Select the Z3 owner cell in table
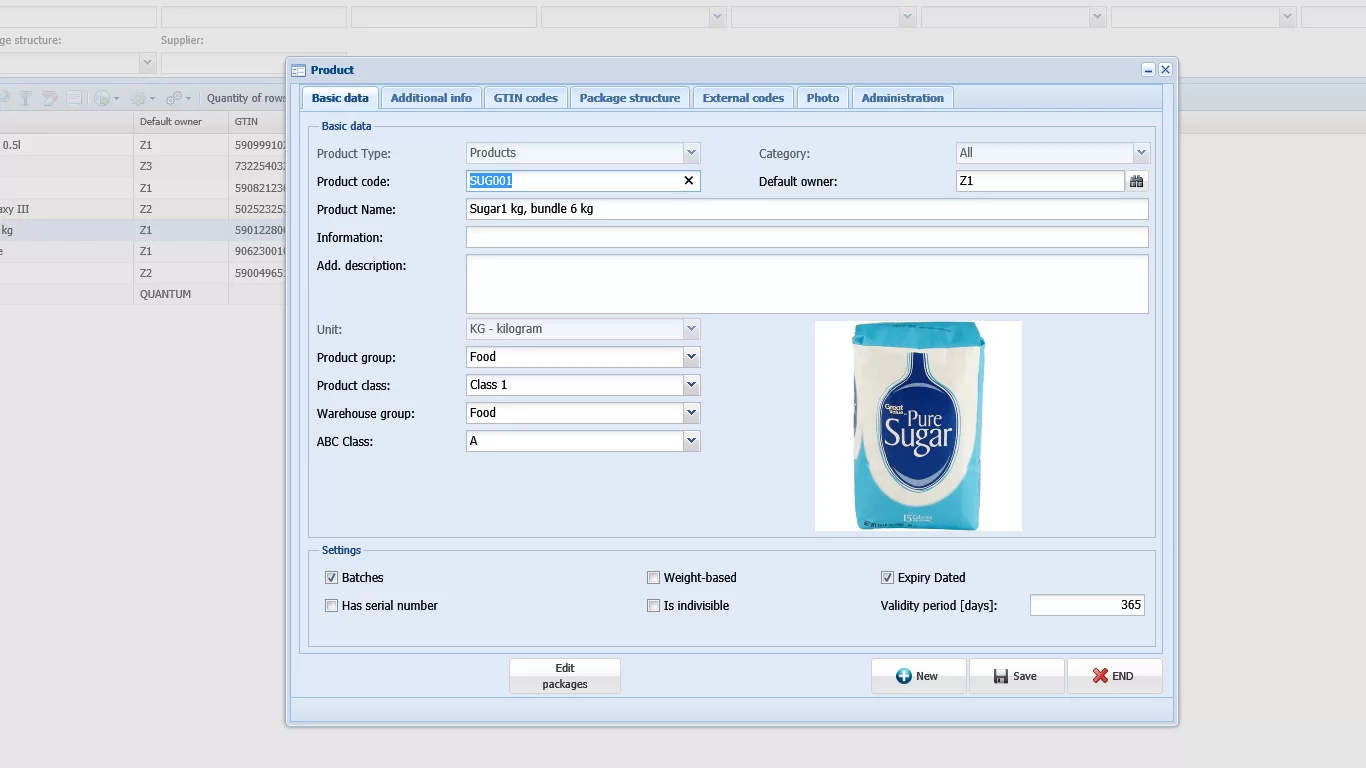This screenshot has height=768, width=1366. [181, 166]
